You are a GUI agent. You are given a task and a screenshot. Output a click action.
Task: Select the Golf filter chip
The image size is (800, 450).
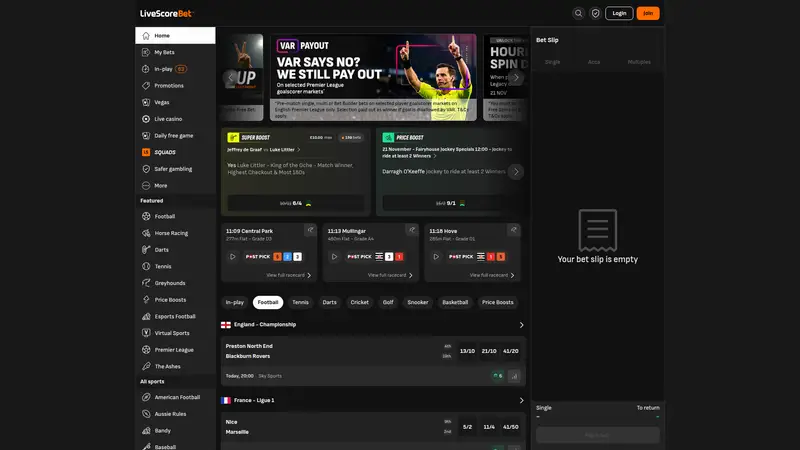(388, 303)
